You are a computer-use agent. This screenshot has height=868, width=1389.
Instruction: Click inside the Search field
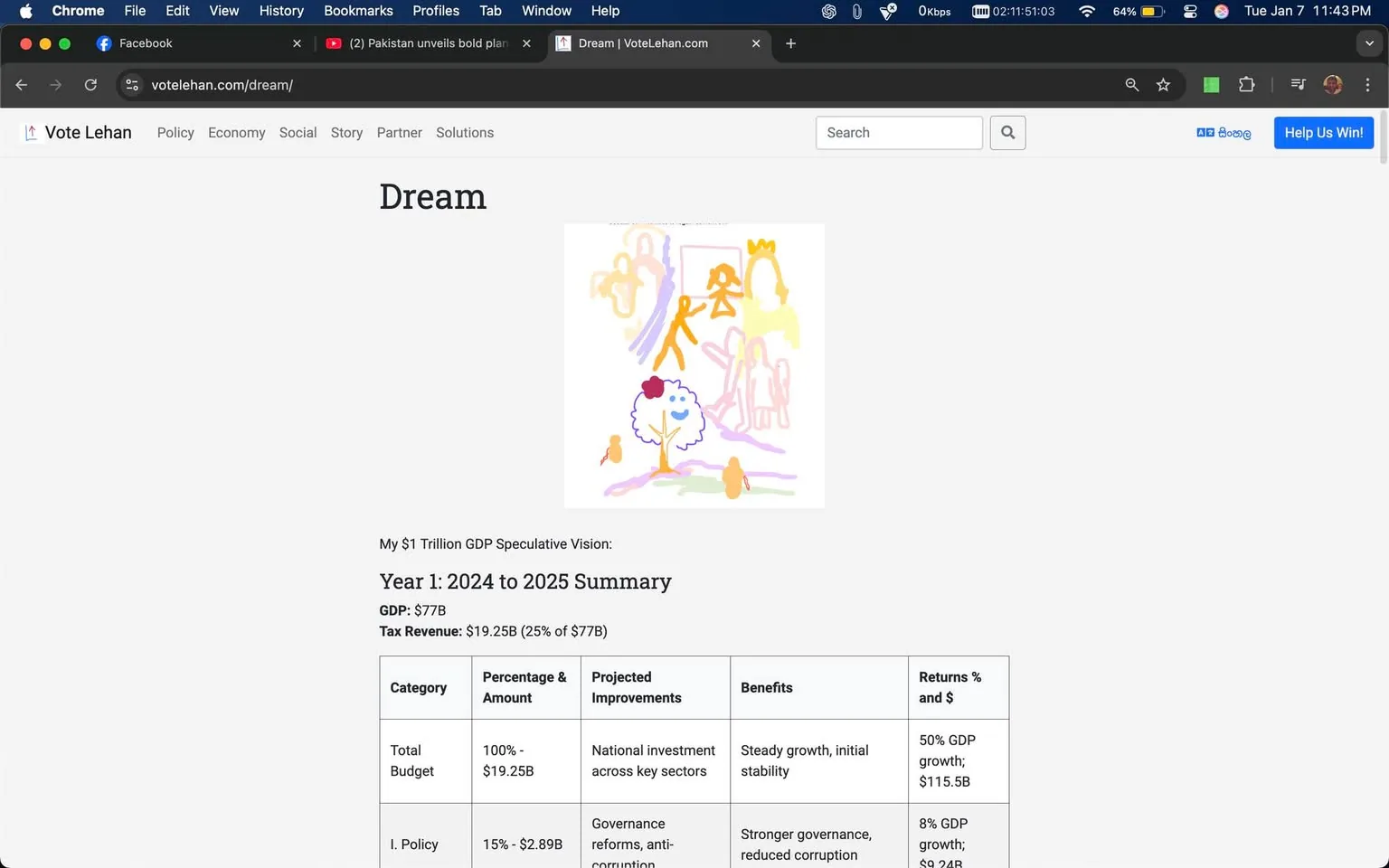point(898,132)
